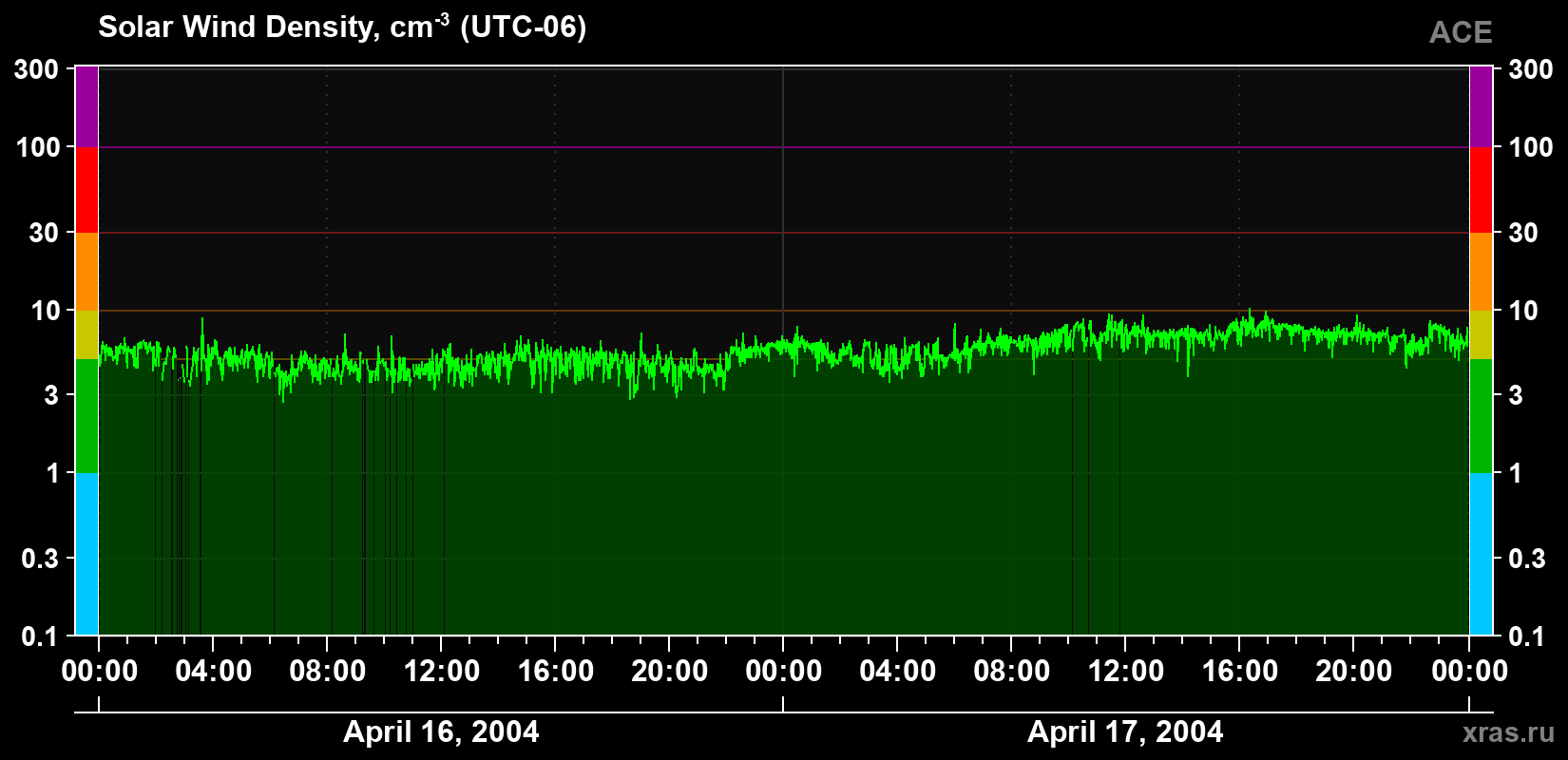This screenshot has width=1568, height=760.
Task: Click the 16:00 time label for April 16
Action: [x=556, y=672]
